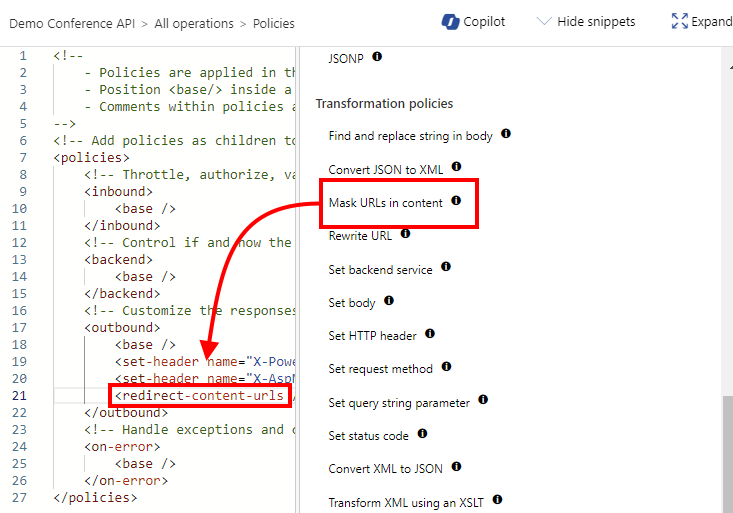733x513 pixels.
Task: Insert Set request method snippet
Action: [x=381, y=369]
